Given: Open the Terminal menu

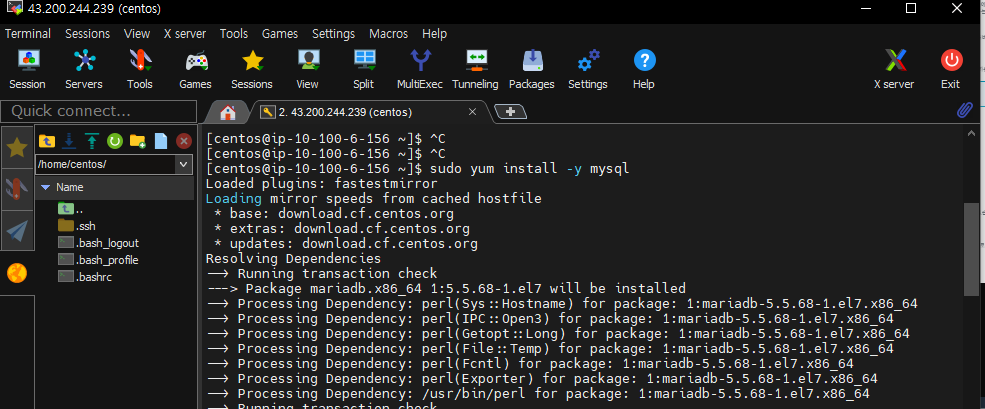Looking at the screenshot, I should pos(28,34).
